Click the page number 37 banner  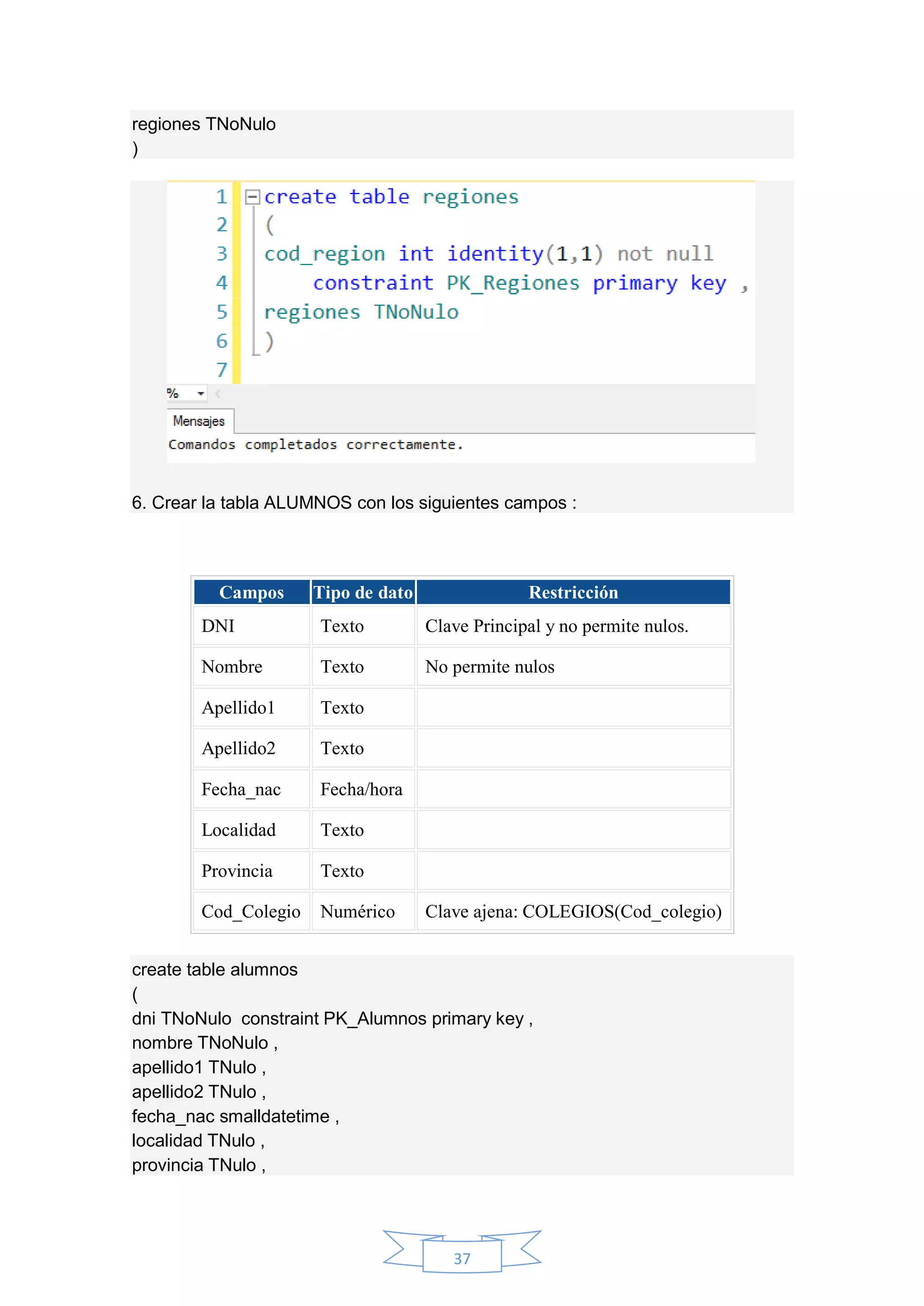462,1258
